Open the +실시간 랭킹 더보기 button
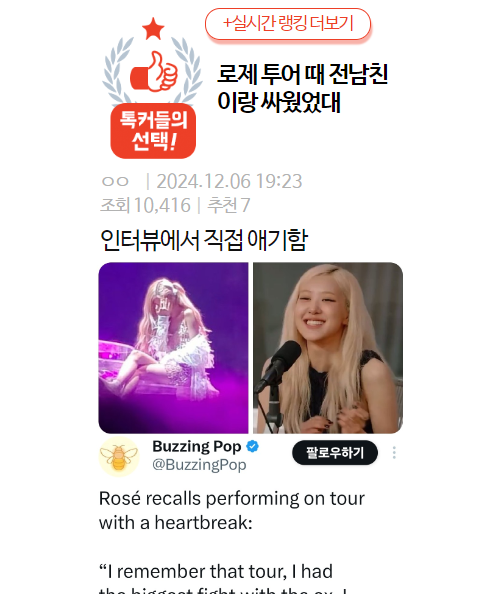This screenshot has width=492, height=594. click(x=287, y=24)
